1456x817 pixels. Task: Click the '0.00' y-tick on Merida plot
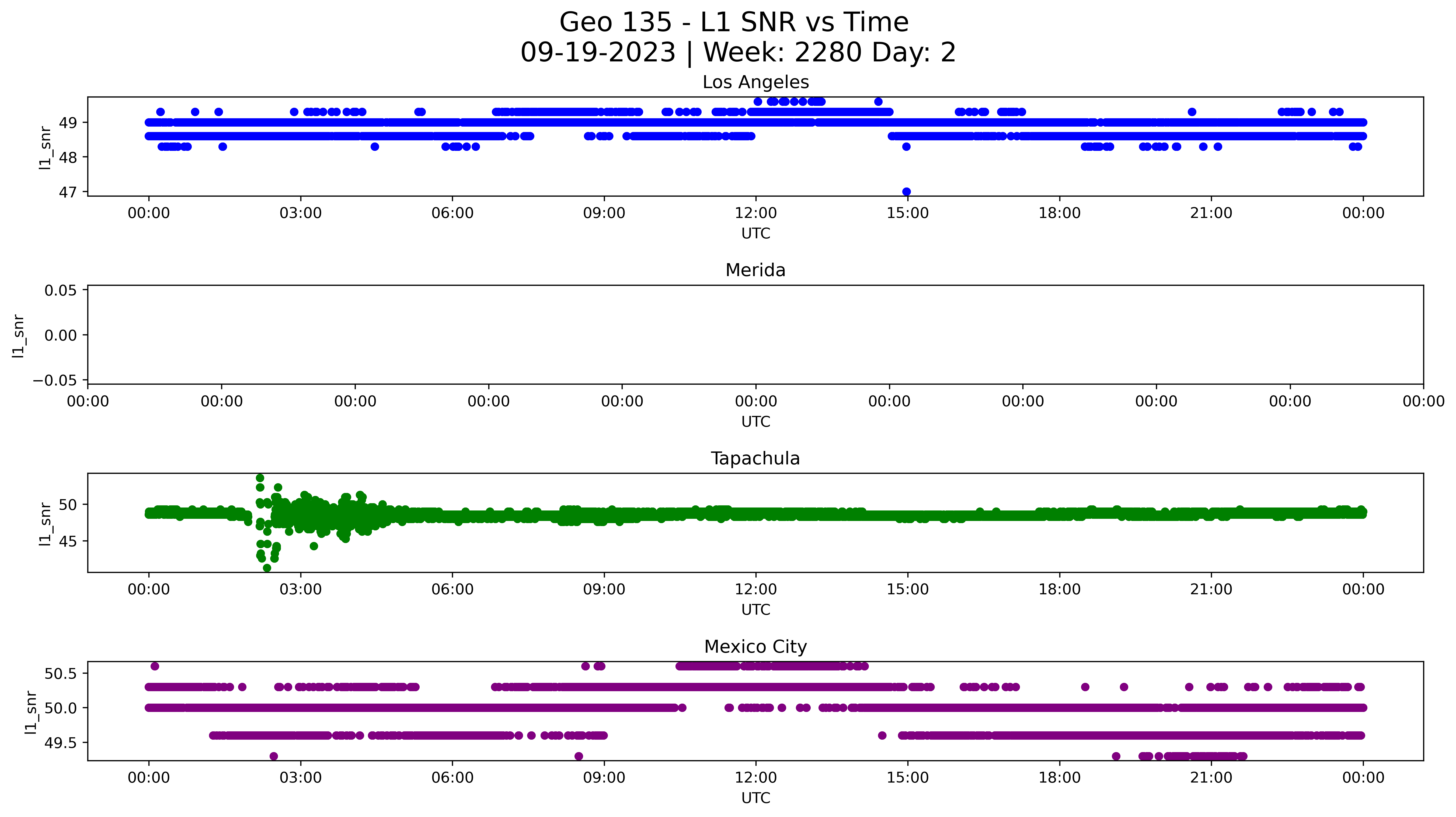point(61,336)
